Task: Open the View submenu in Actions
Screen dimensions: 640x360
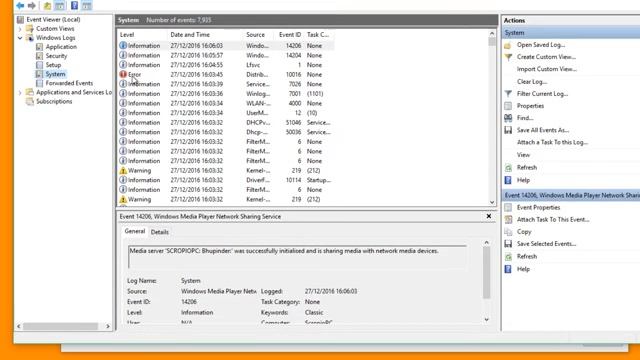Action: pos(523,155)
